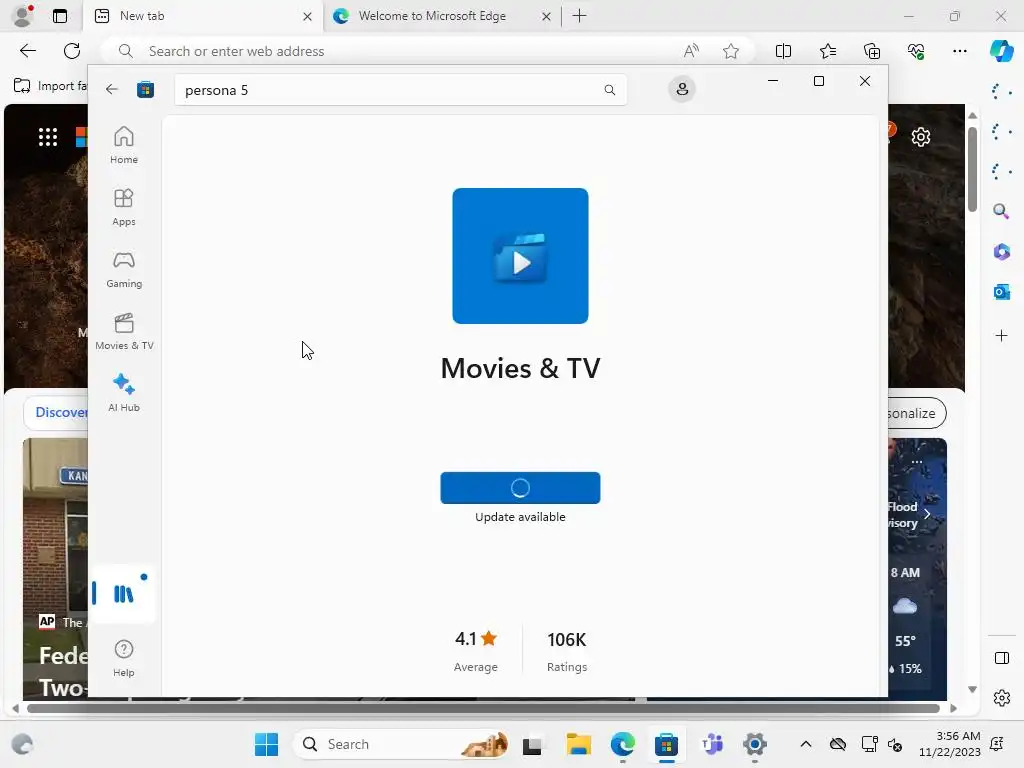
Task: Click taskbar Search box
Action: (402, 744)
